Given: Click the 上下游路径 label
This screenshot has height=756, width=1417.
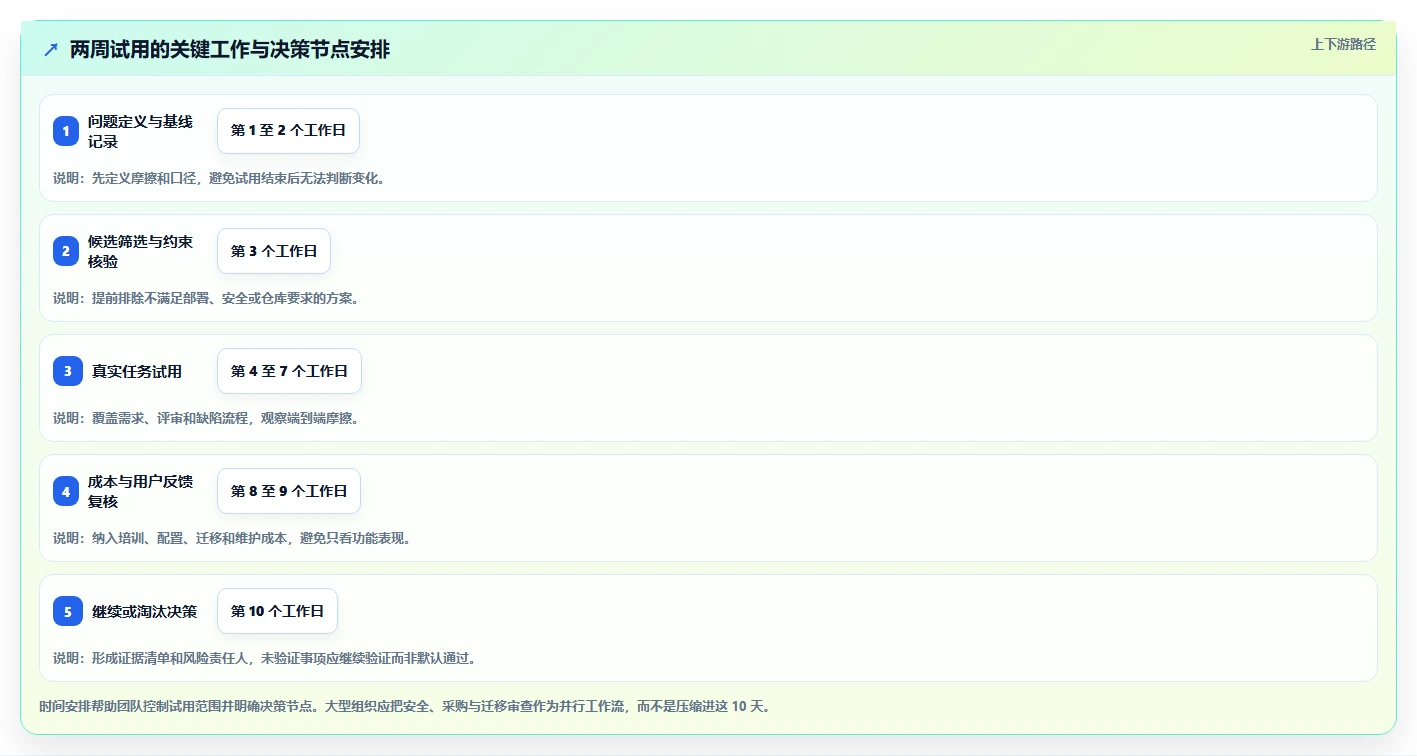Looking at the screenshot, I should [1343, 44].
